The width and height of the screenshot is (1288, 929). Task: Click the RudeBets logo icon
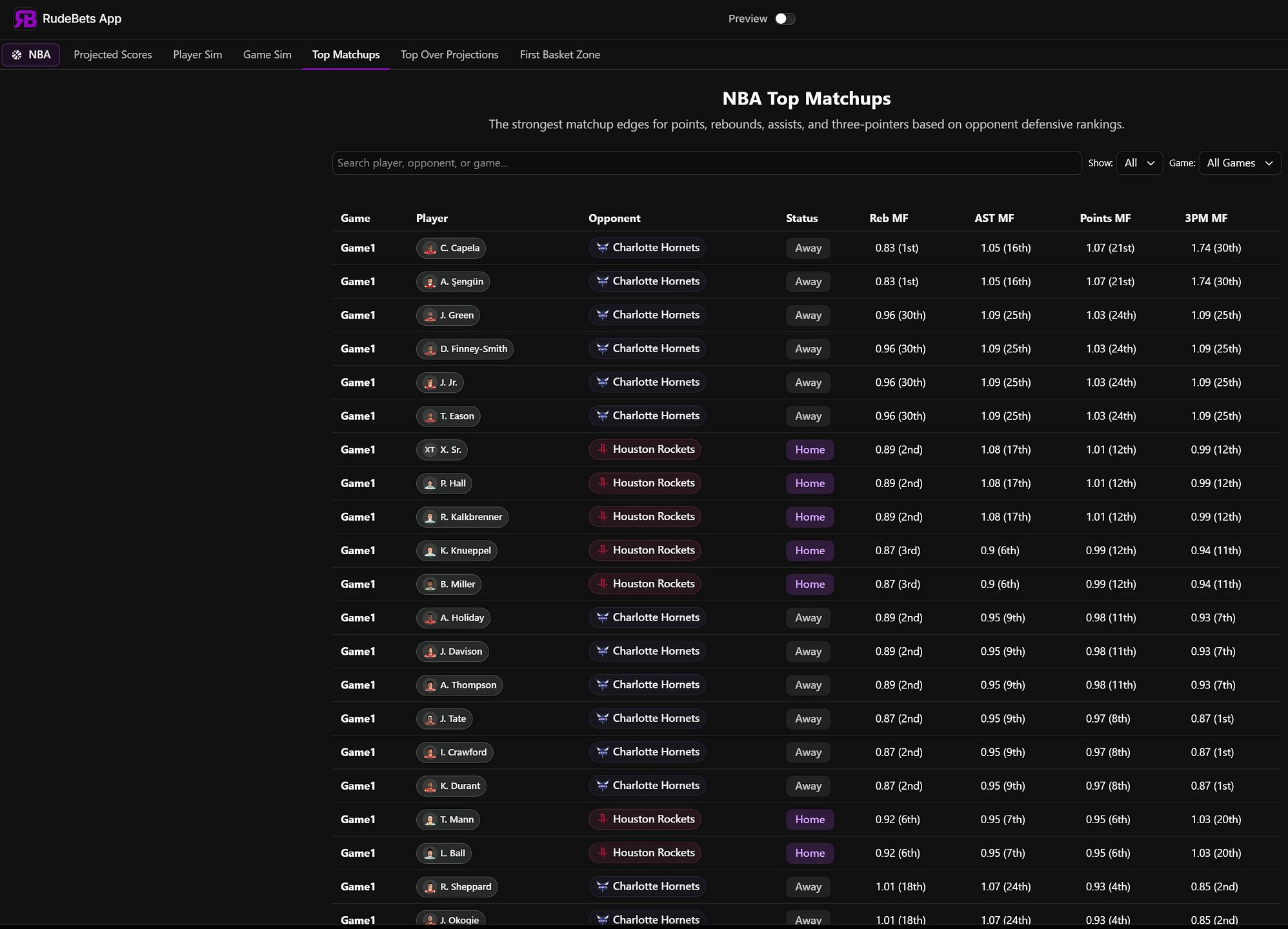(x=25, y=19)
